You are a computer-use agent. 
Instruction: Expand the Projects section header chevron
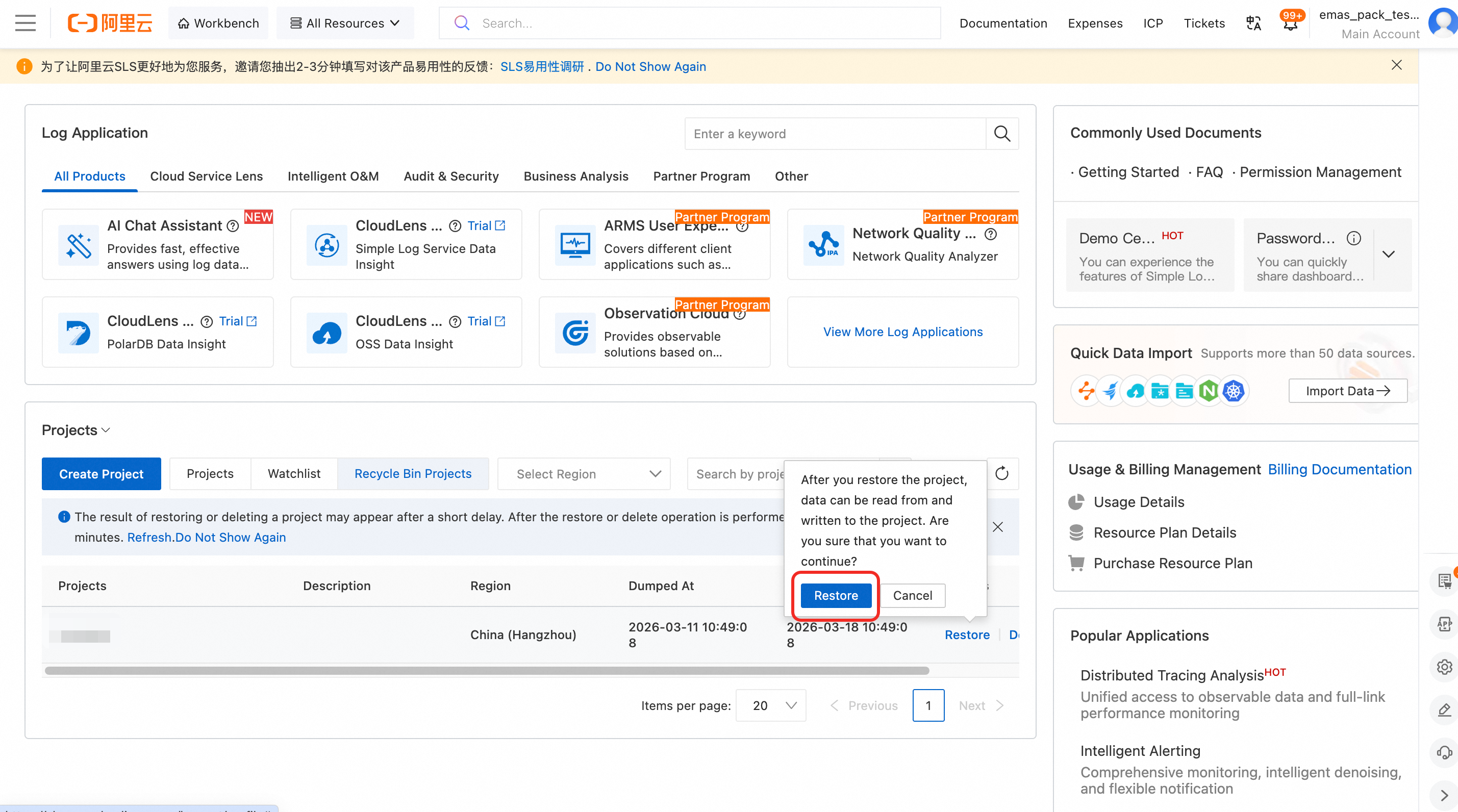(106, 430)
